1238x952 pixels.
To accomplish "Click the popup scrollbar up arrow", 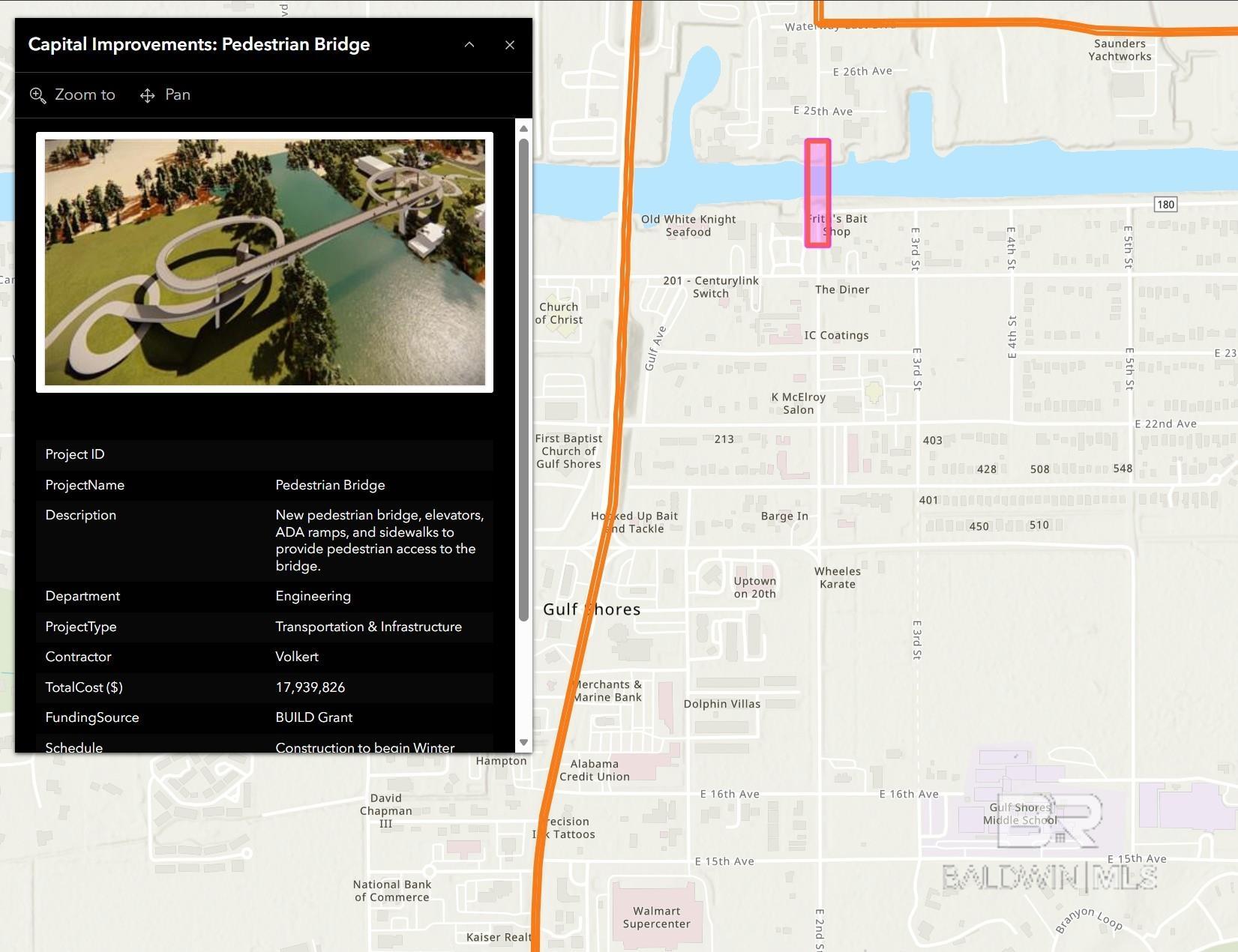I will (x=524, y=129).
